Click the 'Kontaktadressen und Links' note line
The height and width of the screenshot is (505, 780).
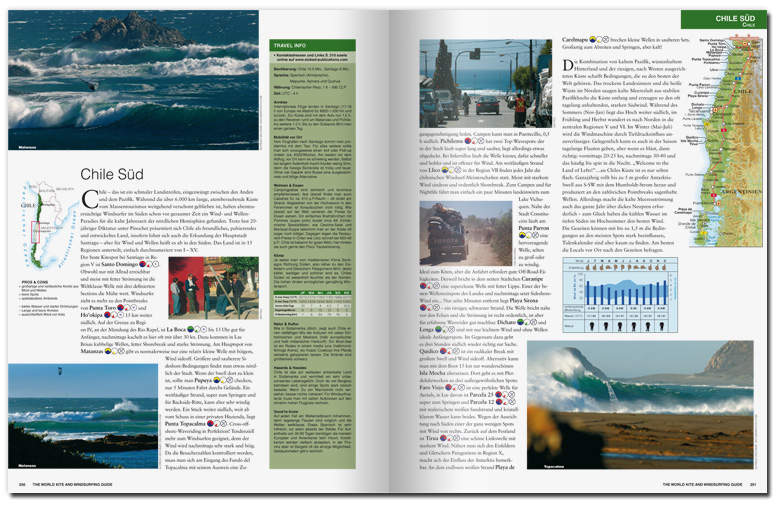pyautogui.click(x=312, y=57)
